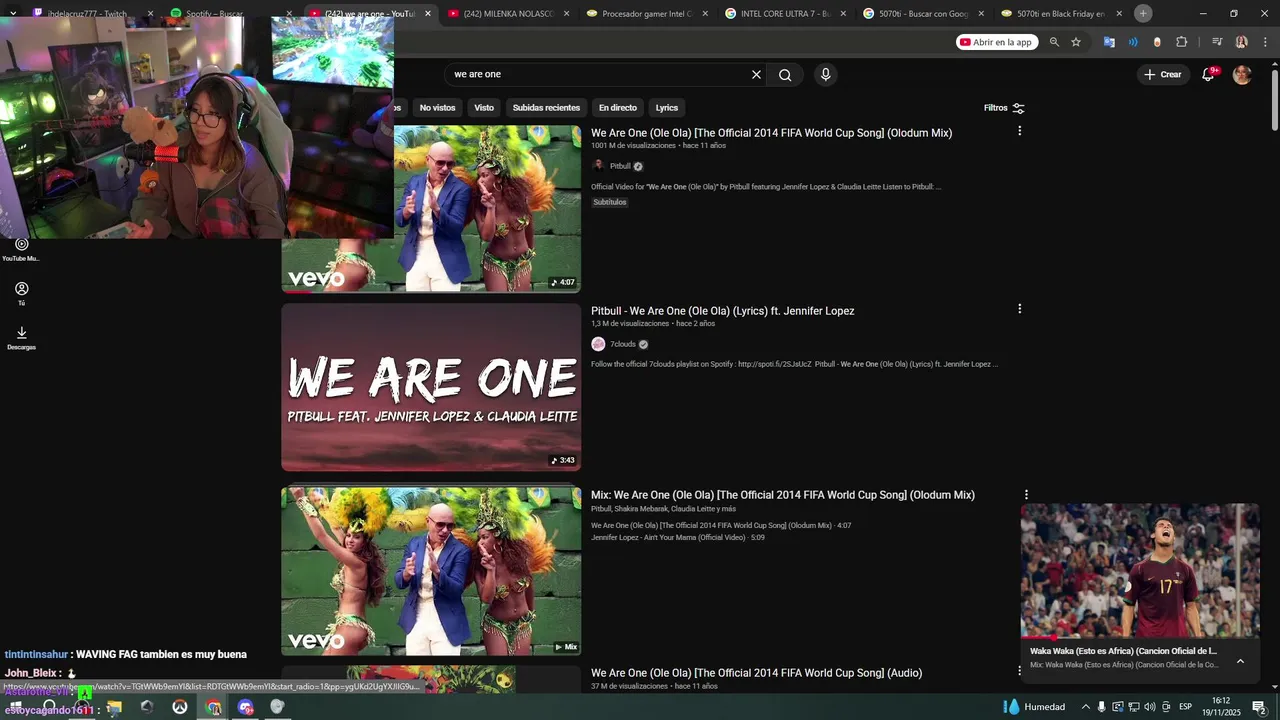The image size is (1280, 720).
Task: Open the media control playlist icon
Action: pyautogui.click(x=1217, y=42)
